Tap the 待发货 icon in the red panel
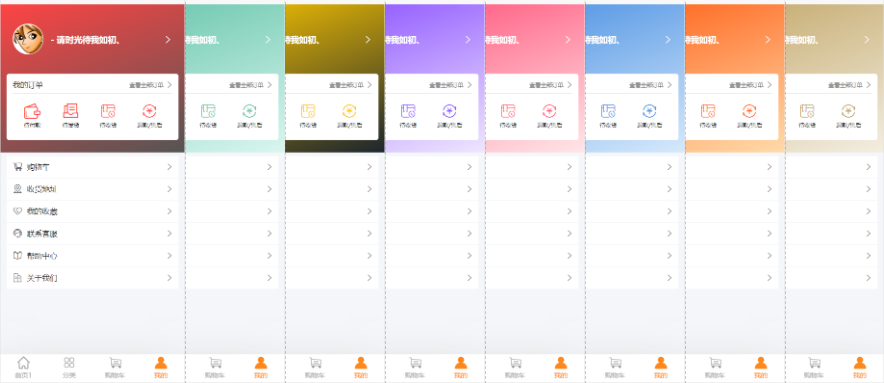The height and width of the screenshot is (383, 884). tap(70, 111)
